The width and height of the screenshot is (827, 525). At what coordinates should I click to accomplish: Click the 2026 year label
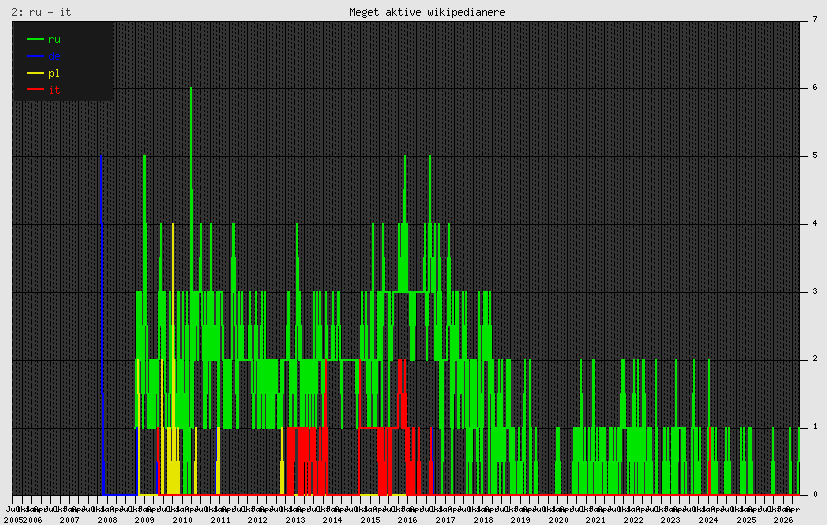pos(784,520)
